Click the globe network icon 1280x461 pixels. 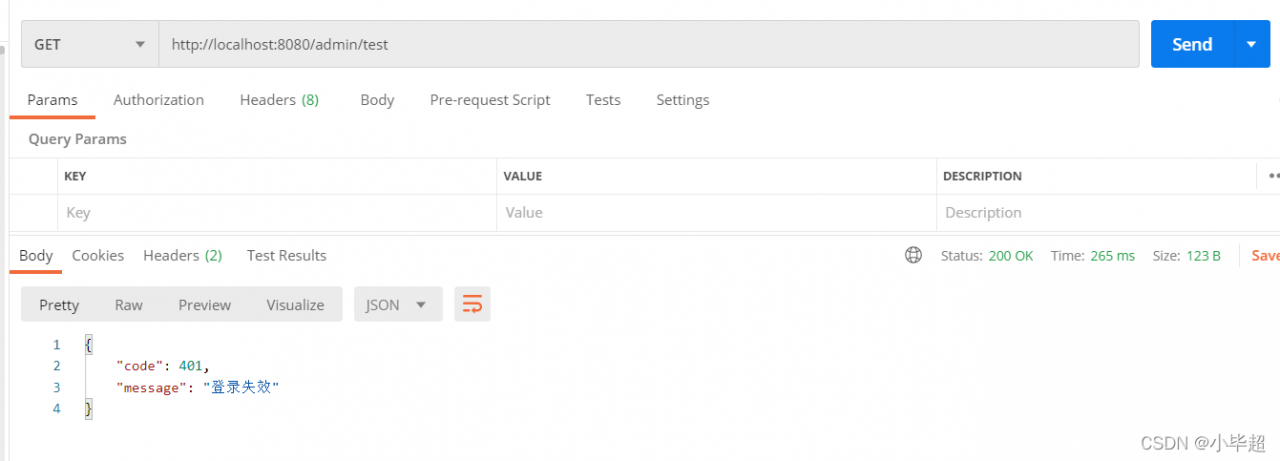pyautogui.click(x=913, y=255)
